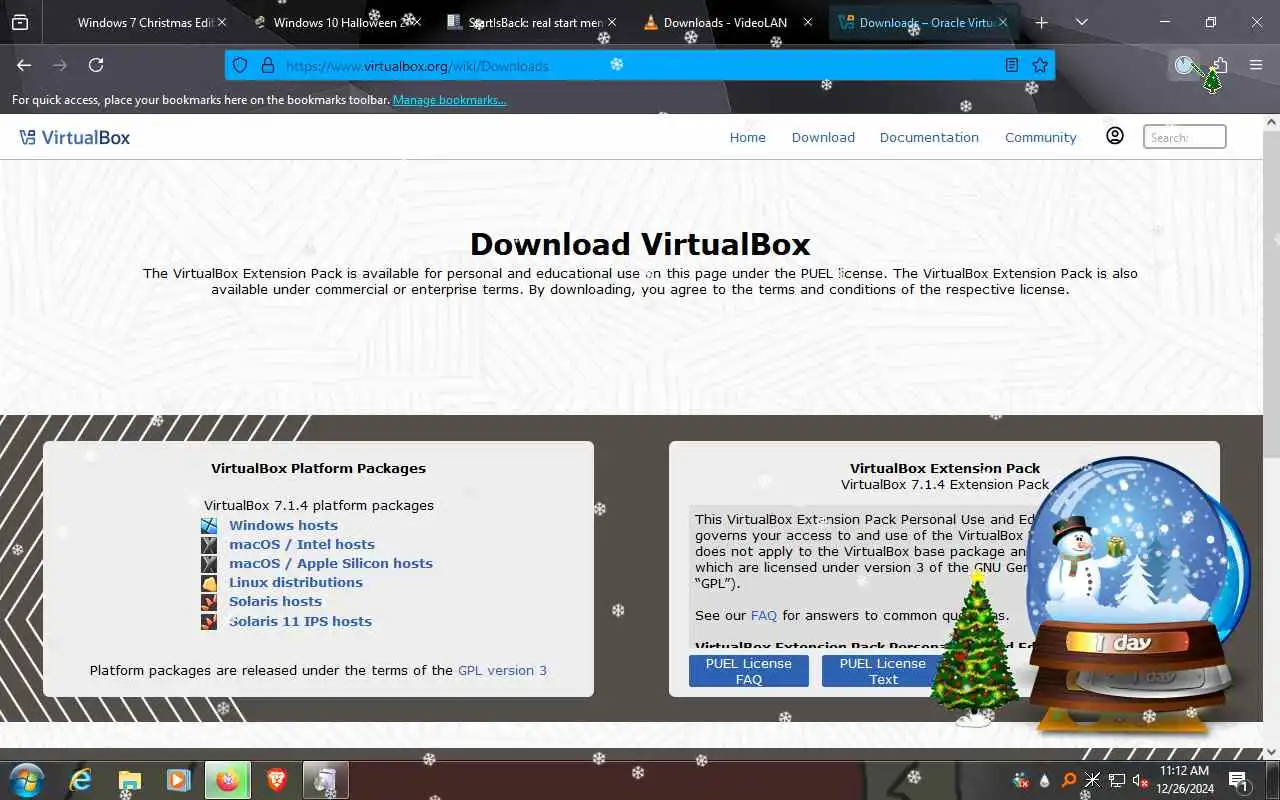Open Windows Media Player on taskbar

point(178,780)
